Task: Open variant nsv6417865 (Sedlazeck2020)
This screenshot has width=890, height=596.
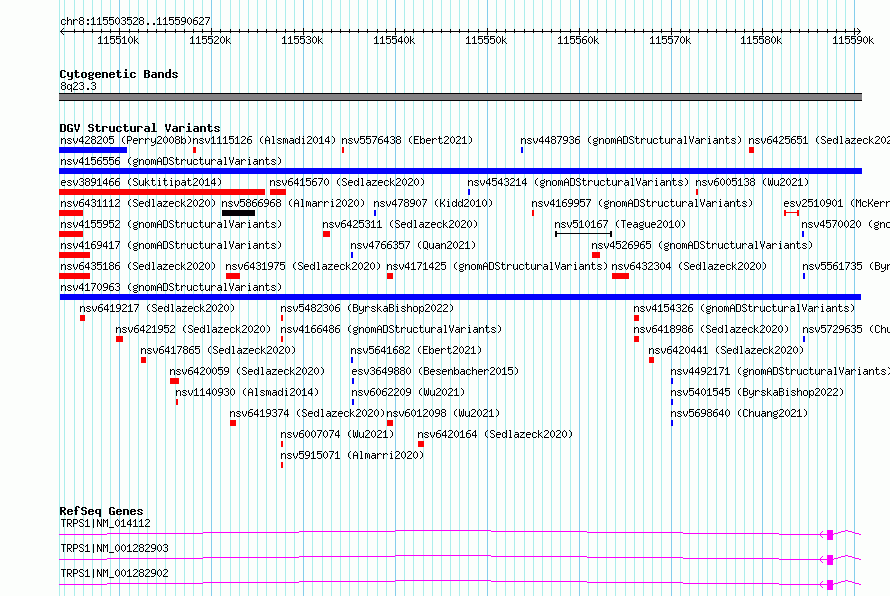Action: tap(218, 350)
